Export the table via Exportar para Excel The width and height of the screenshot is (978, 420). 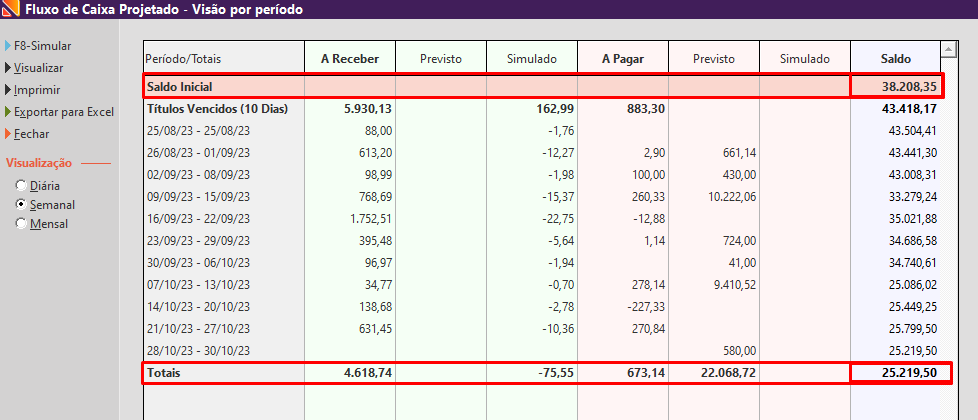coord(64,112)
